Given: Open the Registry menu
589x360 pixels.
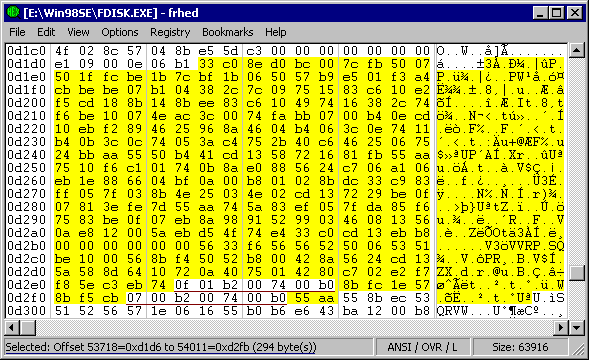Looking at the screenshot, I should pyautogui.click(x=170, y=32).
